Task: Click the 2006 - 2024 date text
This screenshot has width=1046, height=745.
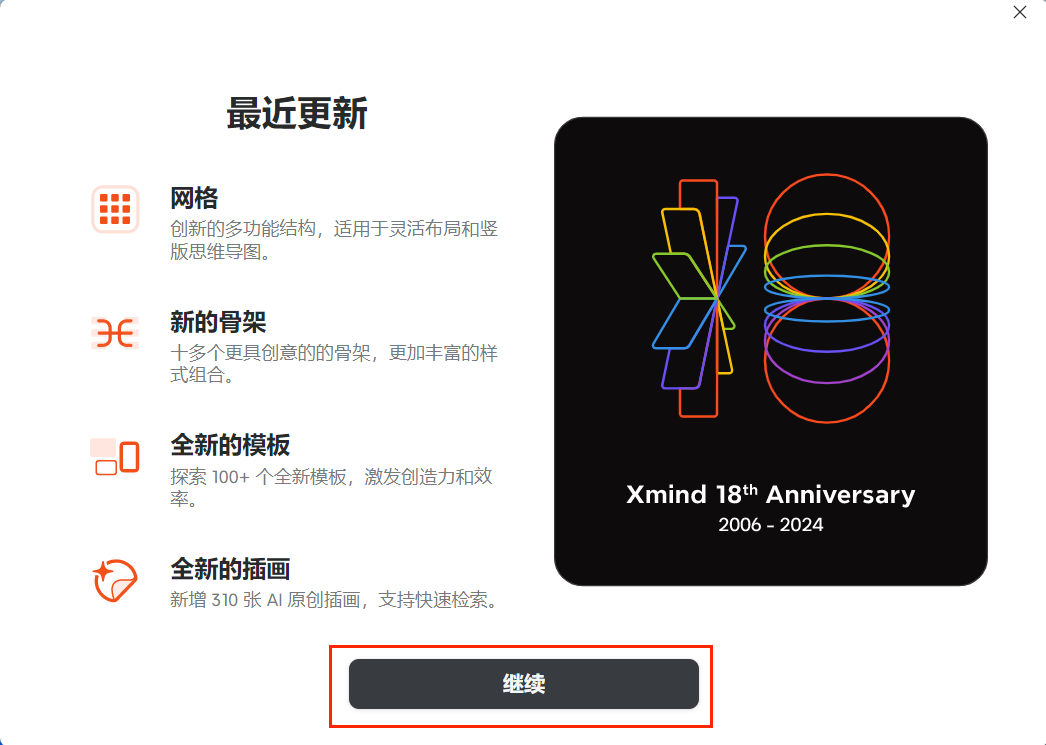Action: point(770,525)
